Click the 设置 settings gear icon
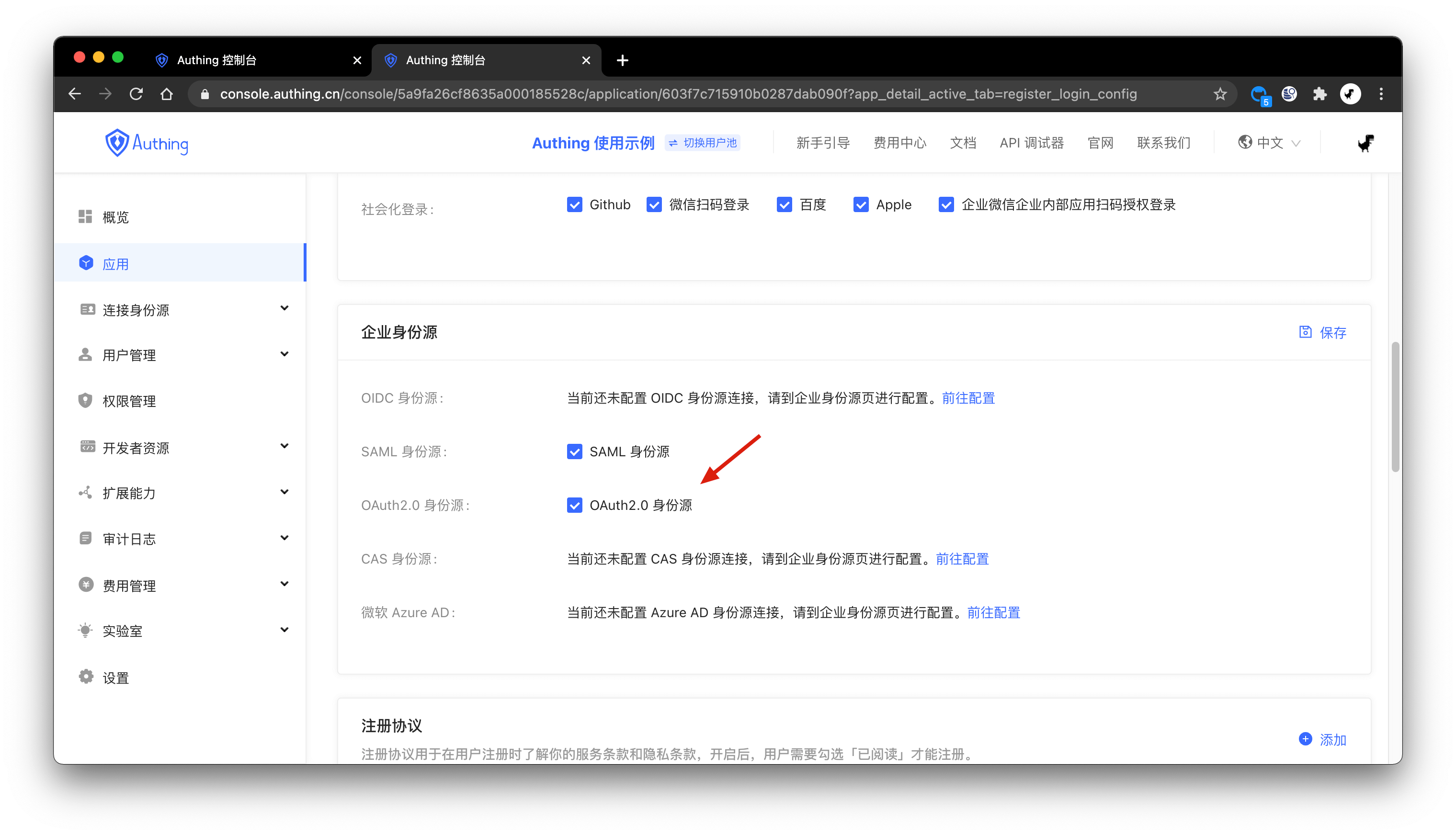 point(85,677)
